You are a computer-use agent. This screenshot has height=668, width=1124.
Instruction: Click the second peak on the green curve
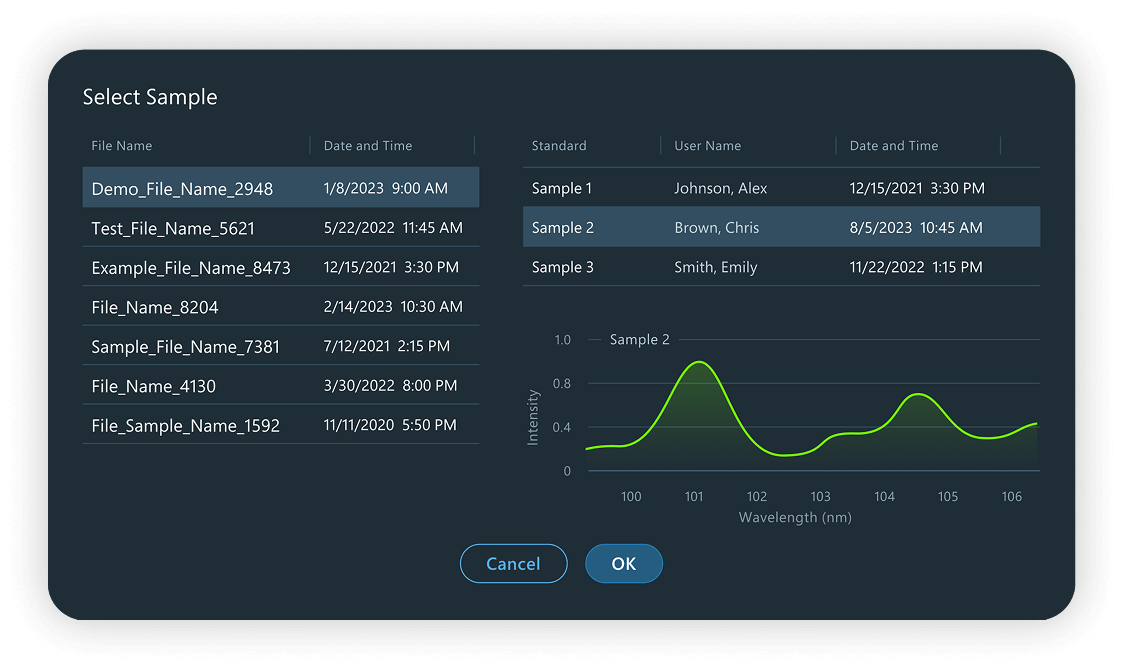(917, 395)
